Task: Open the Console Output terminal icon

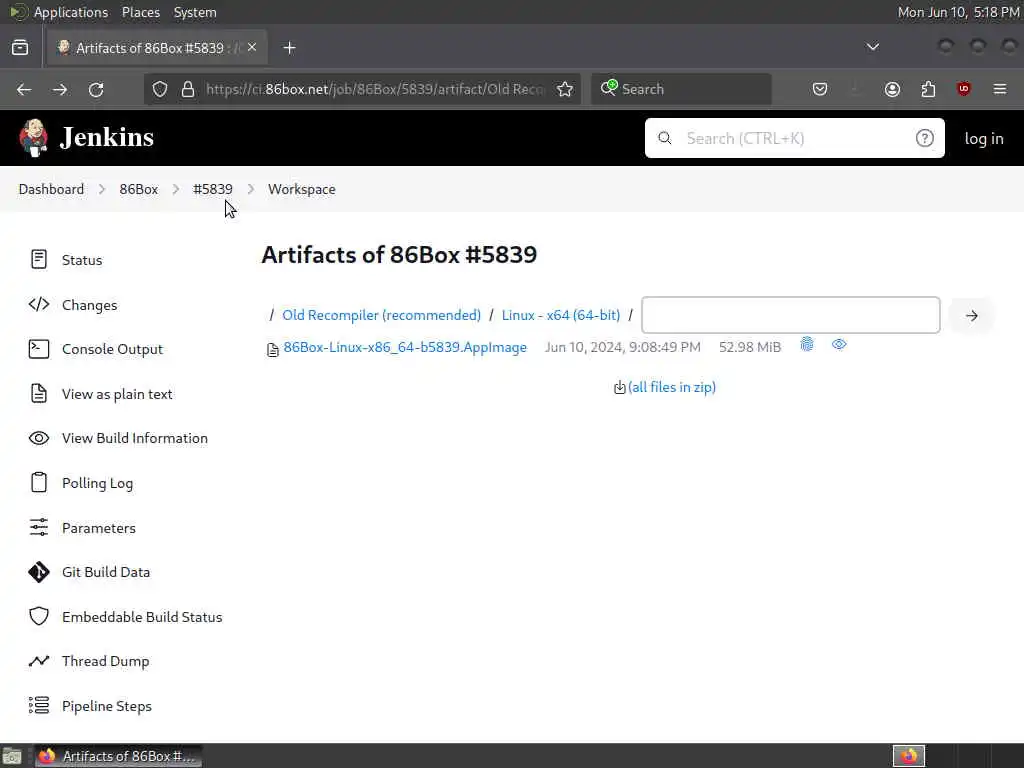Action: pyautogui.click(x=39, y=349)
